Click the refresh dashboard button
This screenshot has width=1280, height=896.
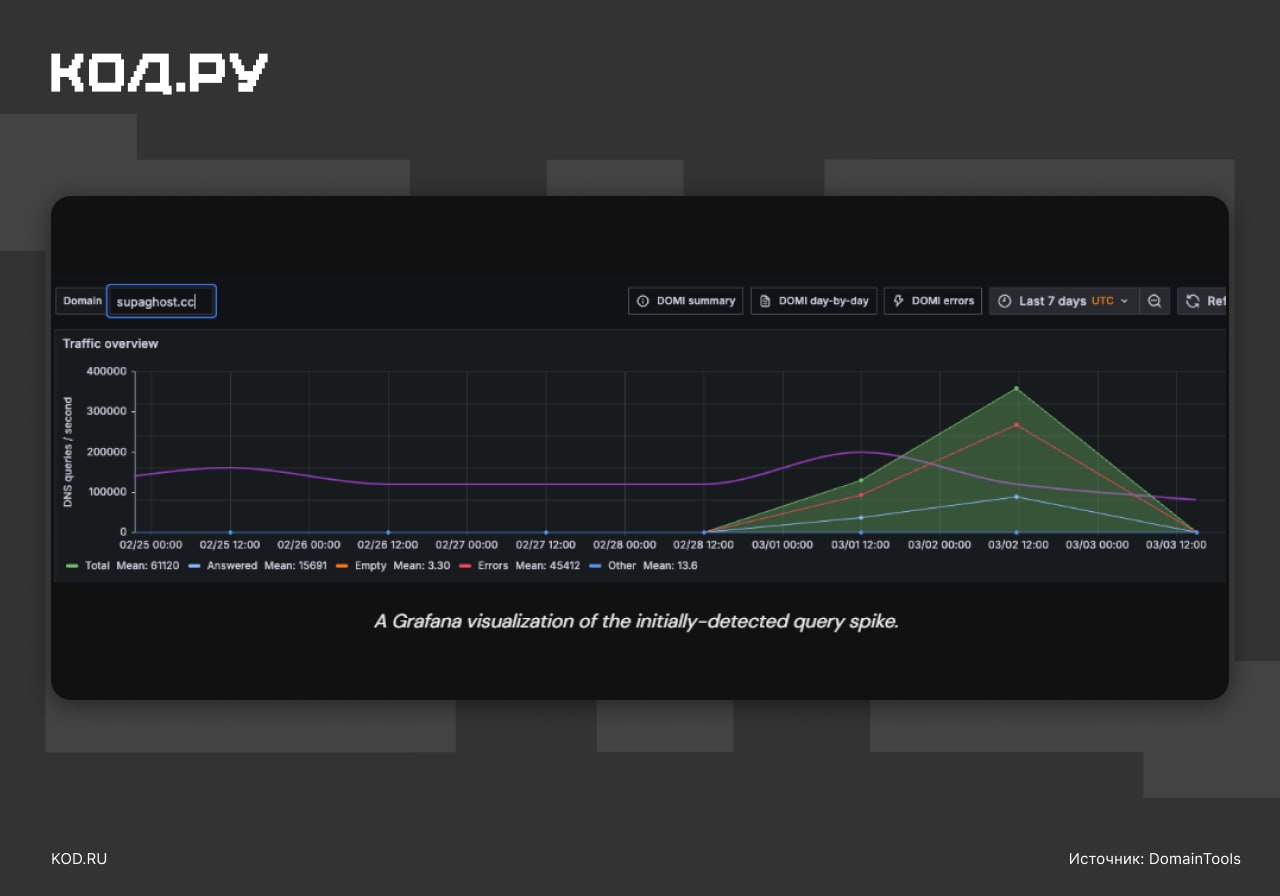(1202, 301)
